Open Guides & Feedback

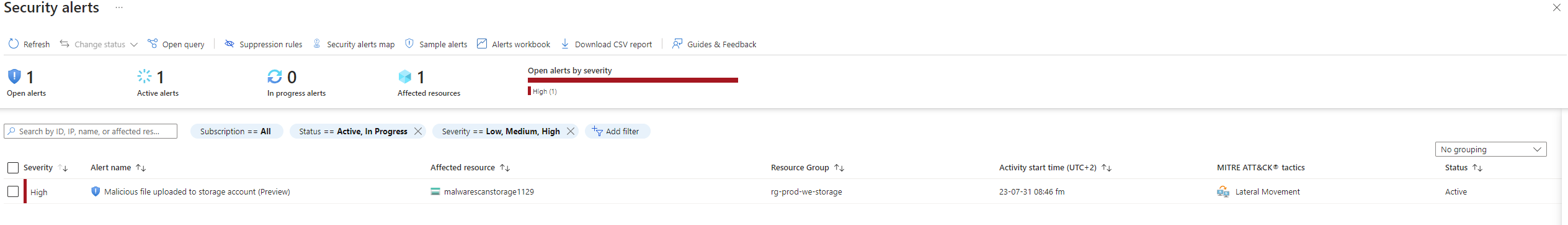point(715,44)
